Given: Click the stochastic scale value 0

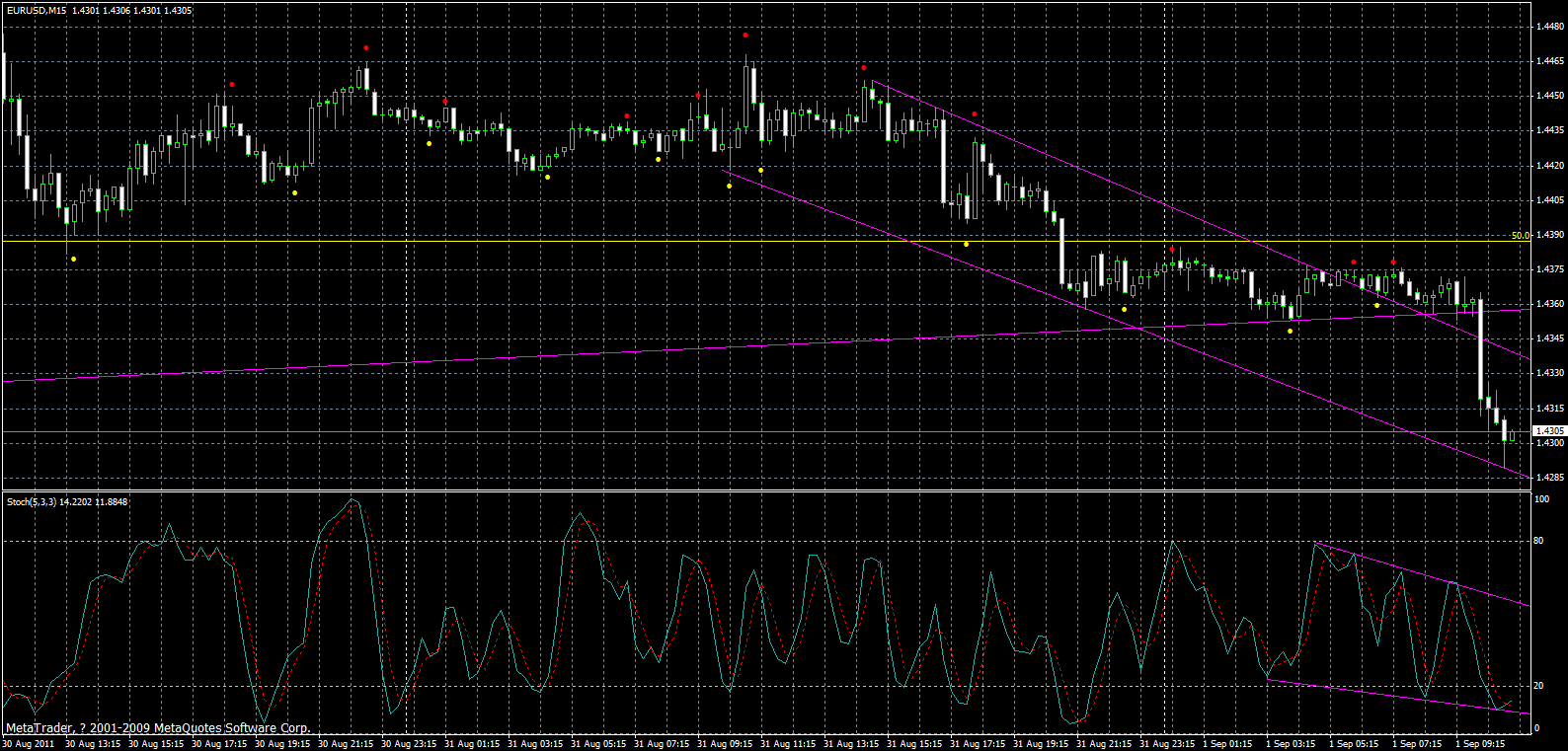Looking at the screenshot, I should click(1536, 728).
